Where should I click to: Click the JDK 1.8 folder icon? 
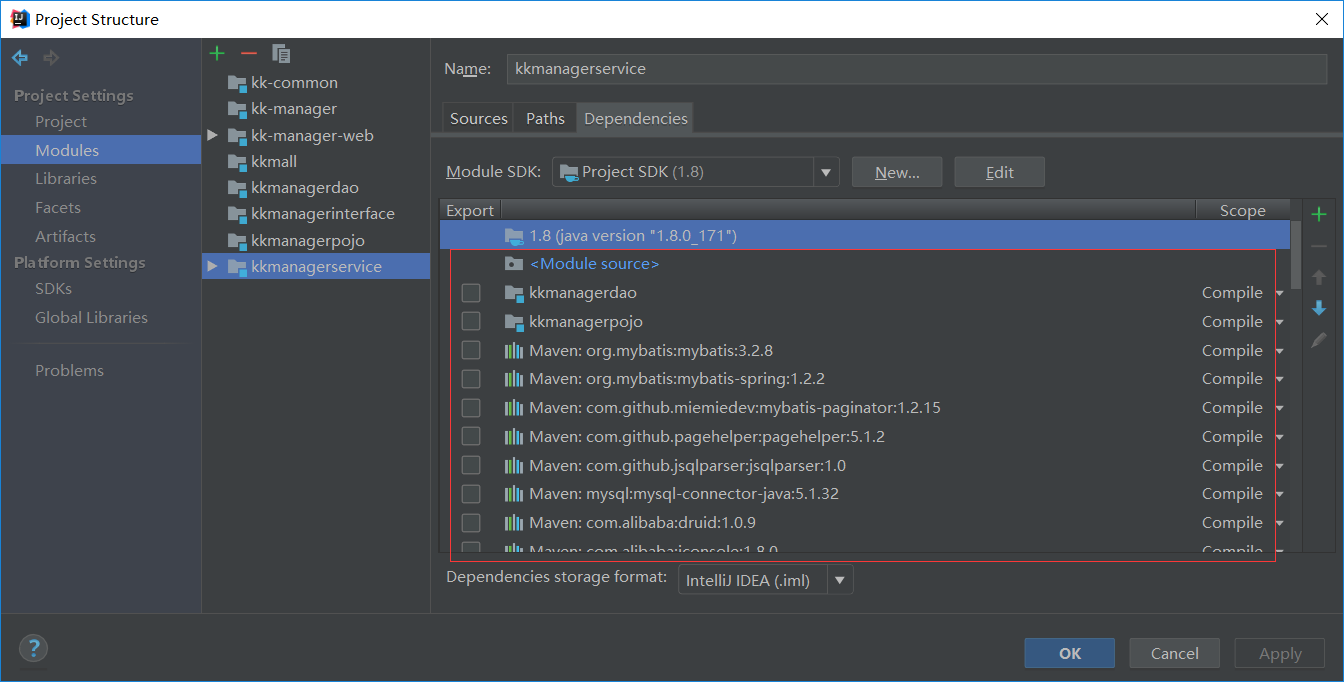[514, 236]
